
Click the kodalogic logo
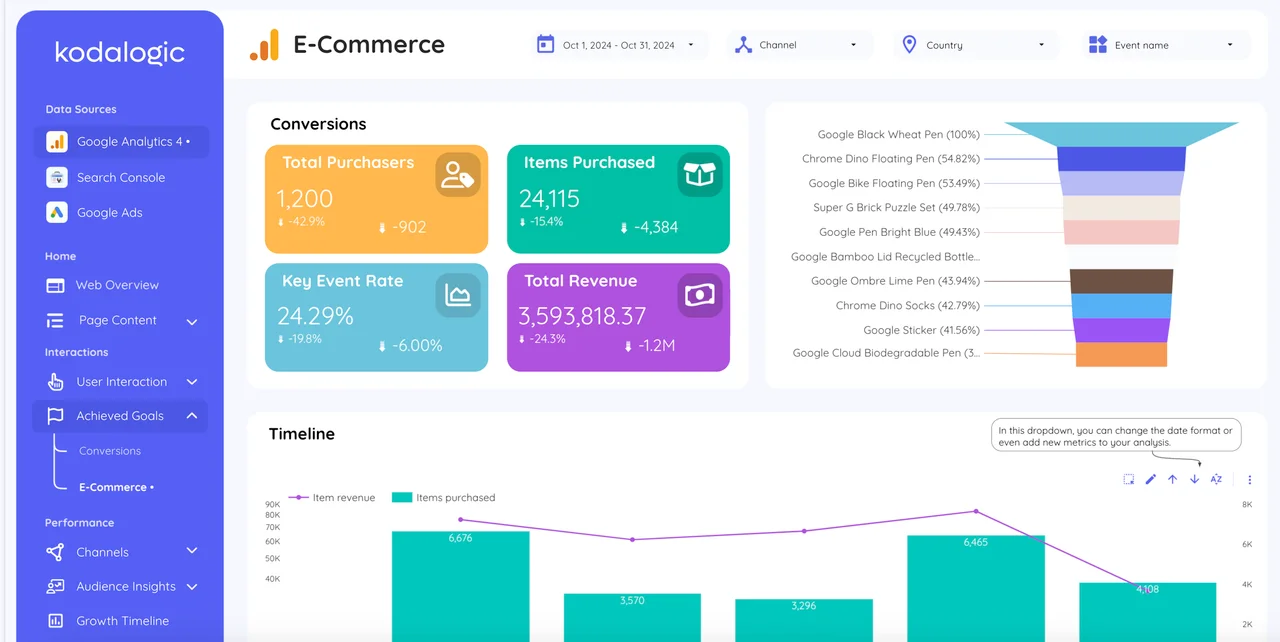point(120,52)
